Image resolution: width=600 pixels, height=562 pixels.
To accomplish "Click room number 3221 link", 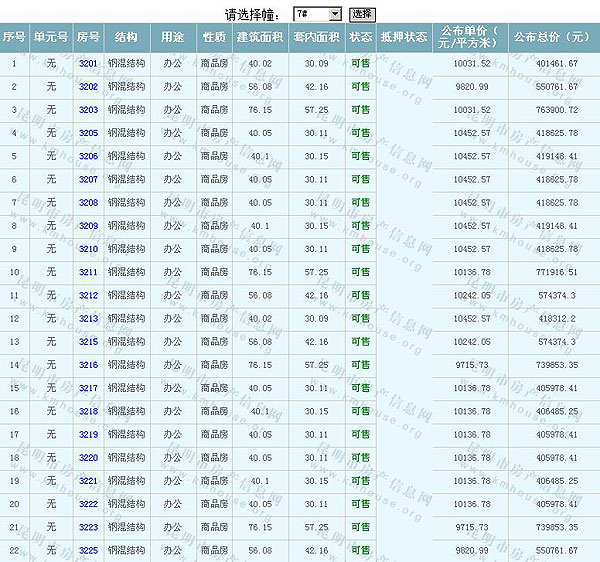I will tap(88, 481).
